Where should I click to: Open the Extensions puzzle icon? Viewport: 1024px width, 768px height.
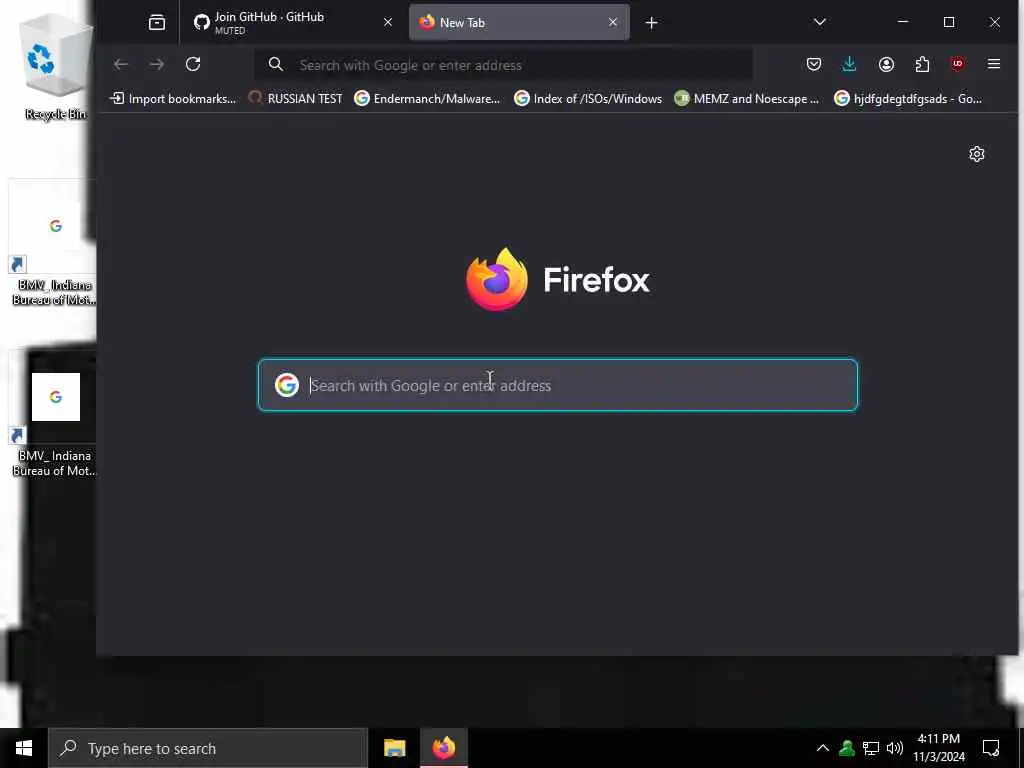coord(922,64)
